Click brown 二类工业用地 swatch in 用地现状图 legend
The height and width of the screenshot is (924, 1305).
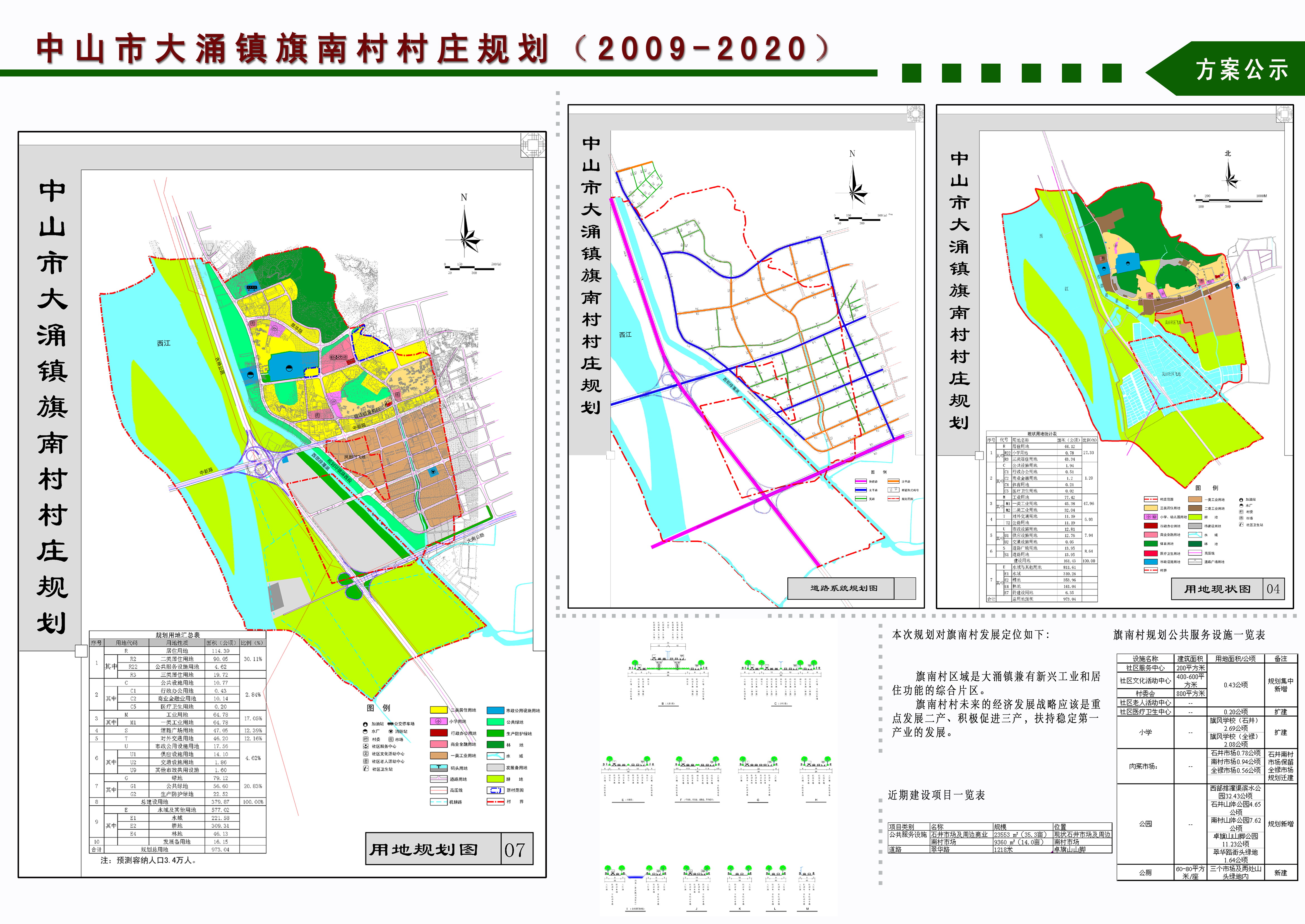point(1195,508)
